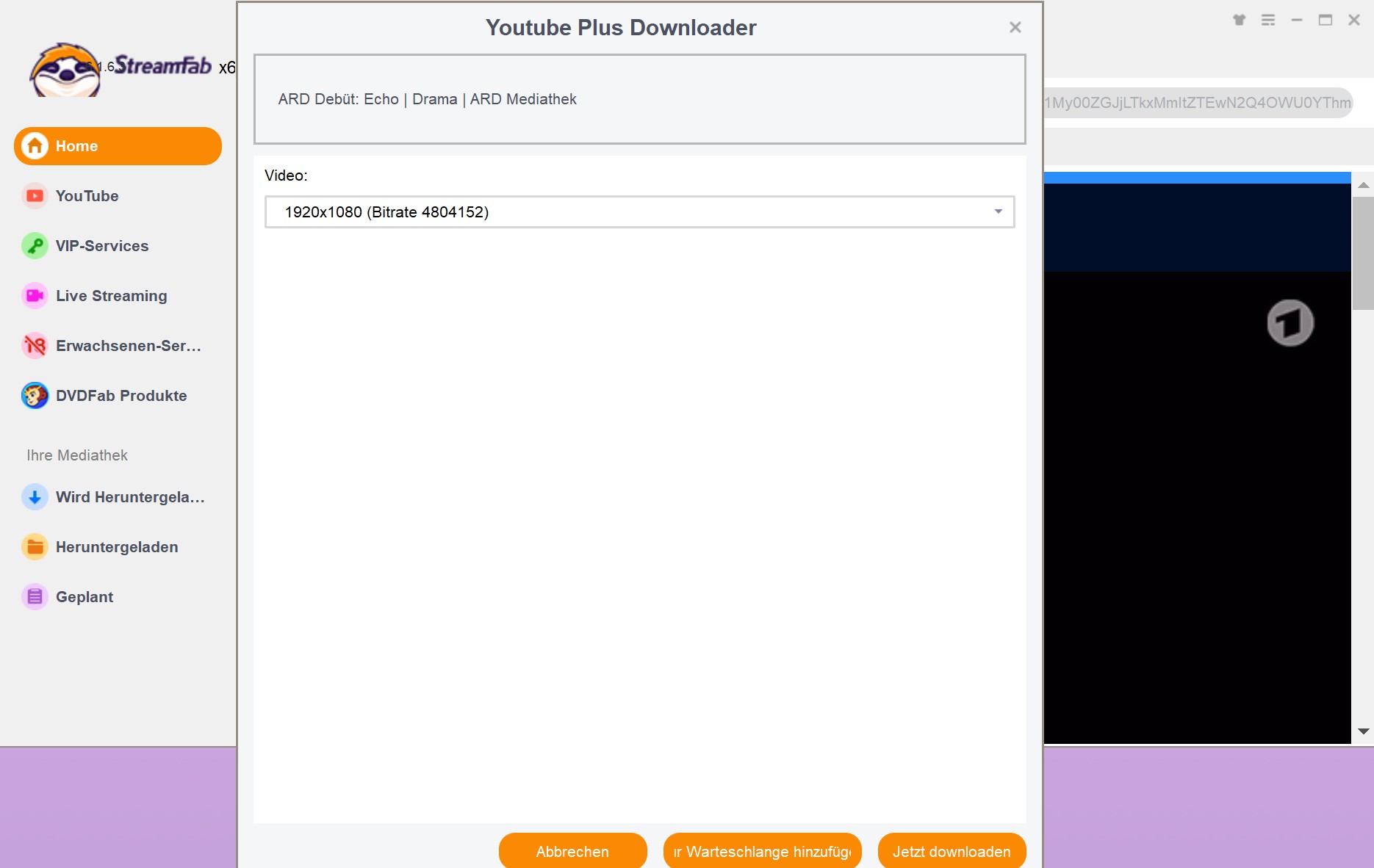Viewport: 1374px width, 868px height.
Task: Click the Erwachsenen-Services 18 icon
Action: coord(35,346)
